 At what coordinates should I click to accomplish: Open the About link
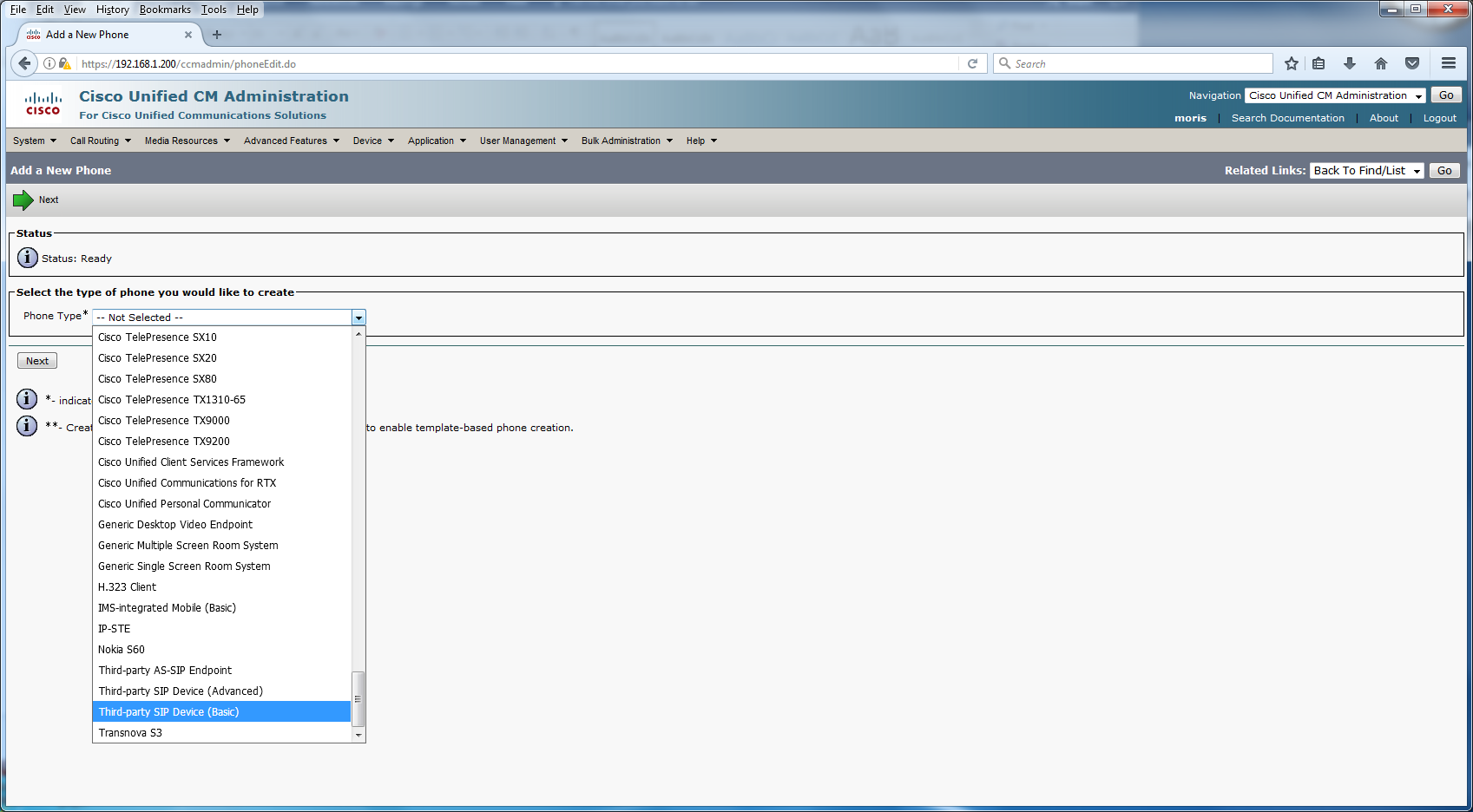[x=1384, y=118]
